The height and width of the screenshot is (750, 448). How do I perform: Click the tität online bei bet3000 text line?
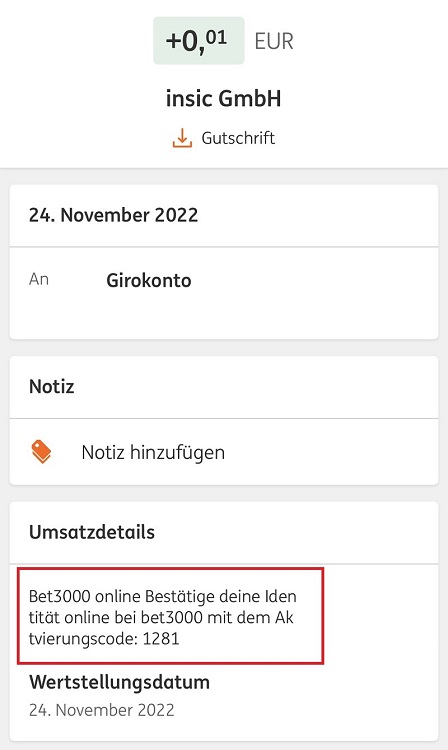(161, 618)
